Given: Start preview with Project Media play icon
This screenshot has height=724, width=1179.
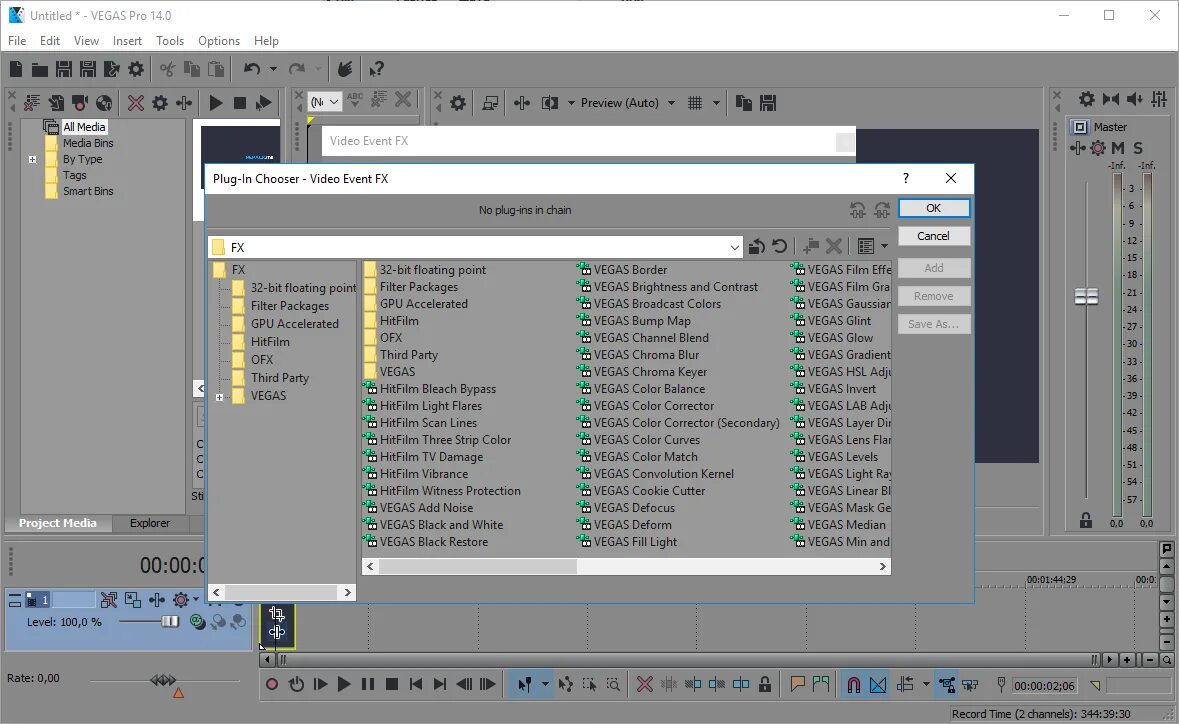Looking at the screenshot, I should [216, 103].
